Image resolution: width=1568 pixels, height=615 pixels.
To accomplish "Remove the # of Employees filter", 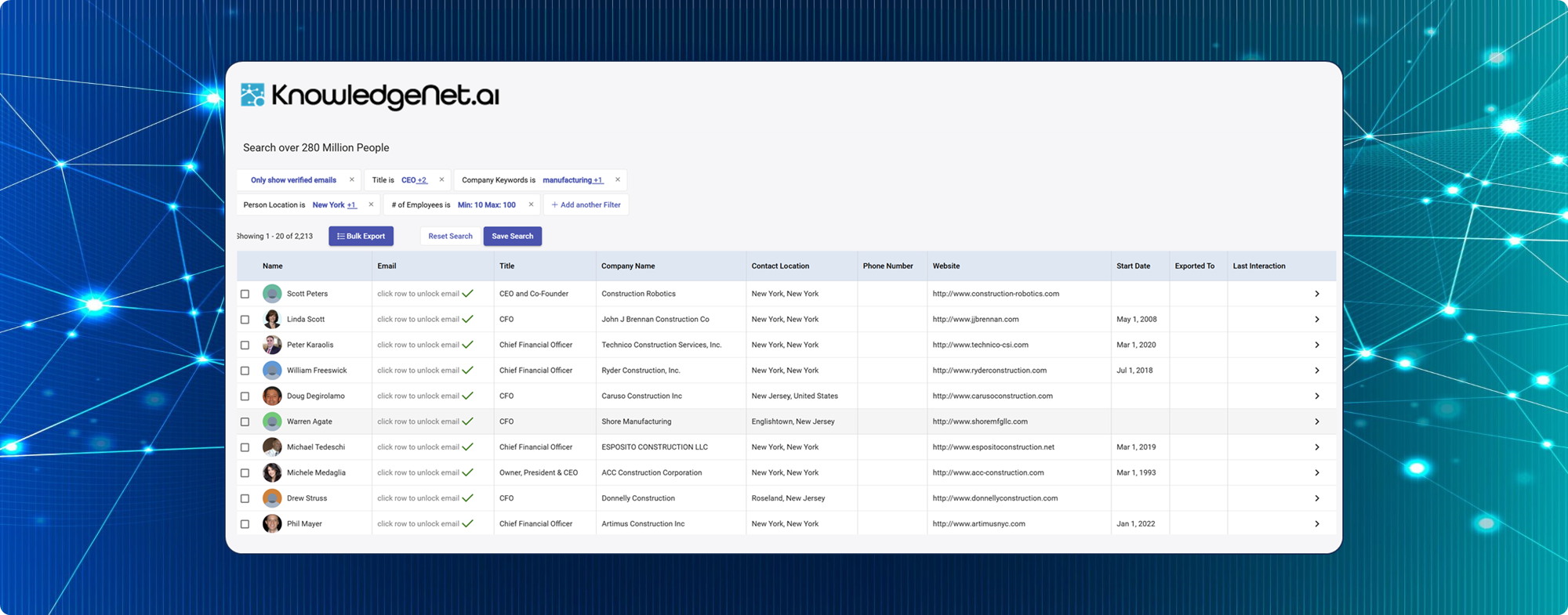I will (x=531, y=204).
